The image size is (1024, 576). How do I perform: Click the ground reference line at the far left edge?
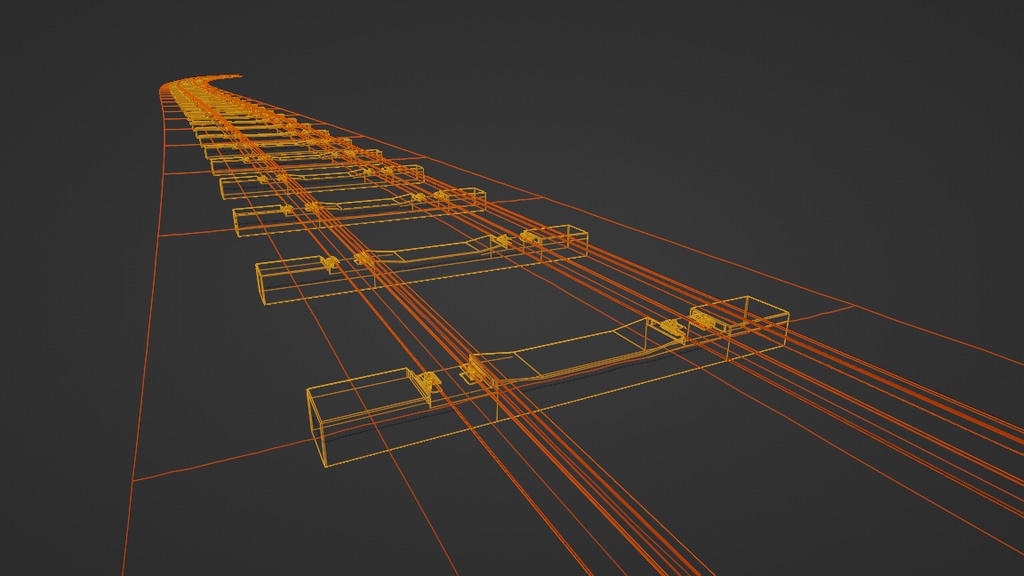pyautogui.click(x=135, y=480)
